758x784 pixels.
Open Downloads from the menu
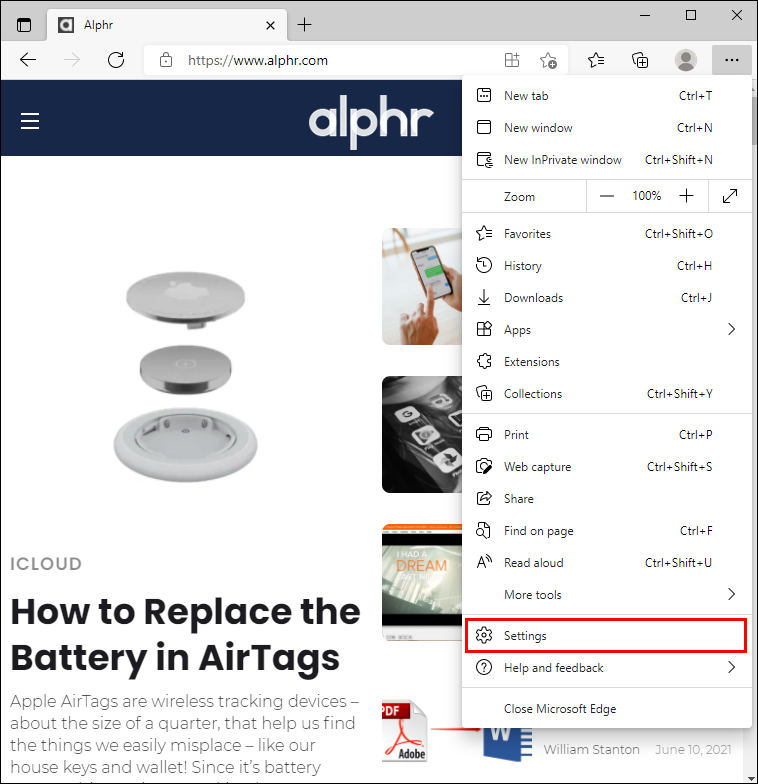(606, 298)
